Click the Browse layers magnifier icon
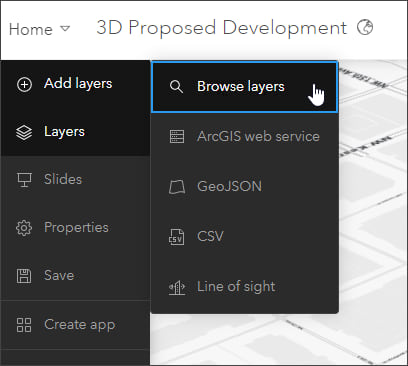This screenshot has height=366, width=408. 176,87
